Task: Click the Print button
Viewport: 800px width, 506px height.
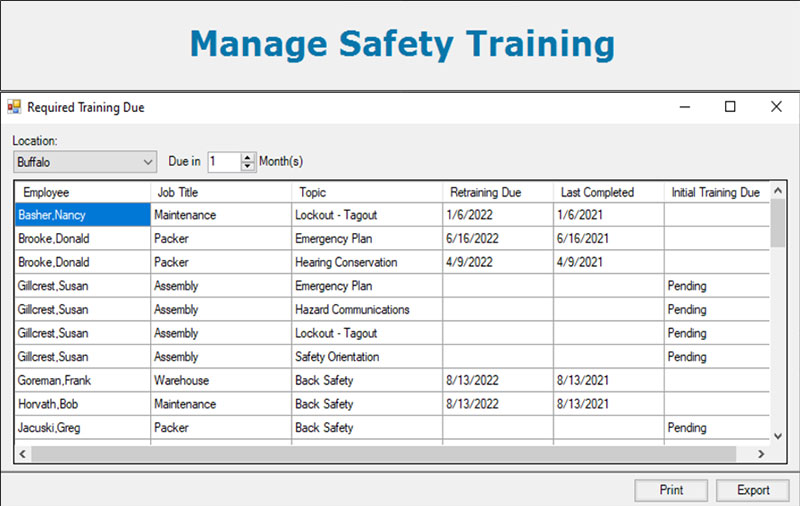Action: [671, 490]
